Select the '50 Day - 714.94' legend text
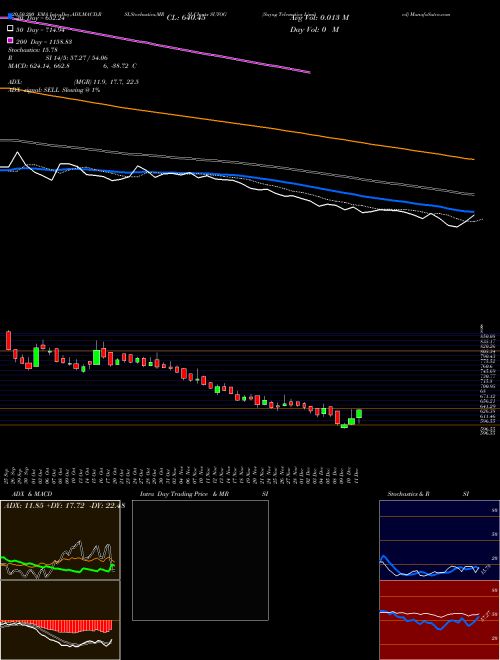Image resolution: width=500 pixels, height=660 pixels. click(x=40, y=29)
